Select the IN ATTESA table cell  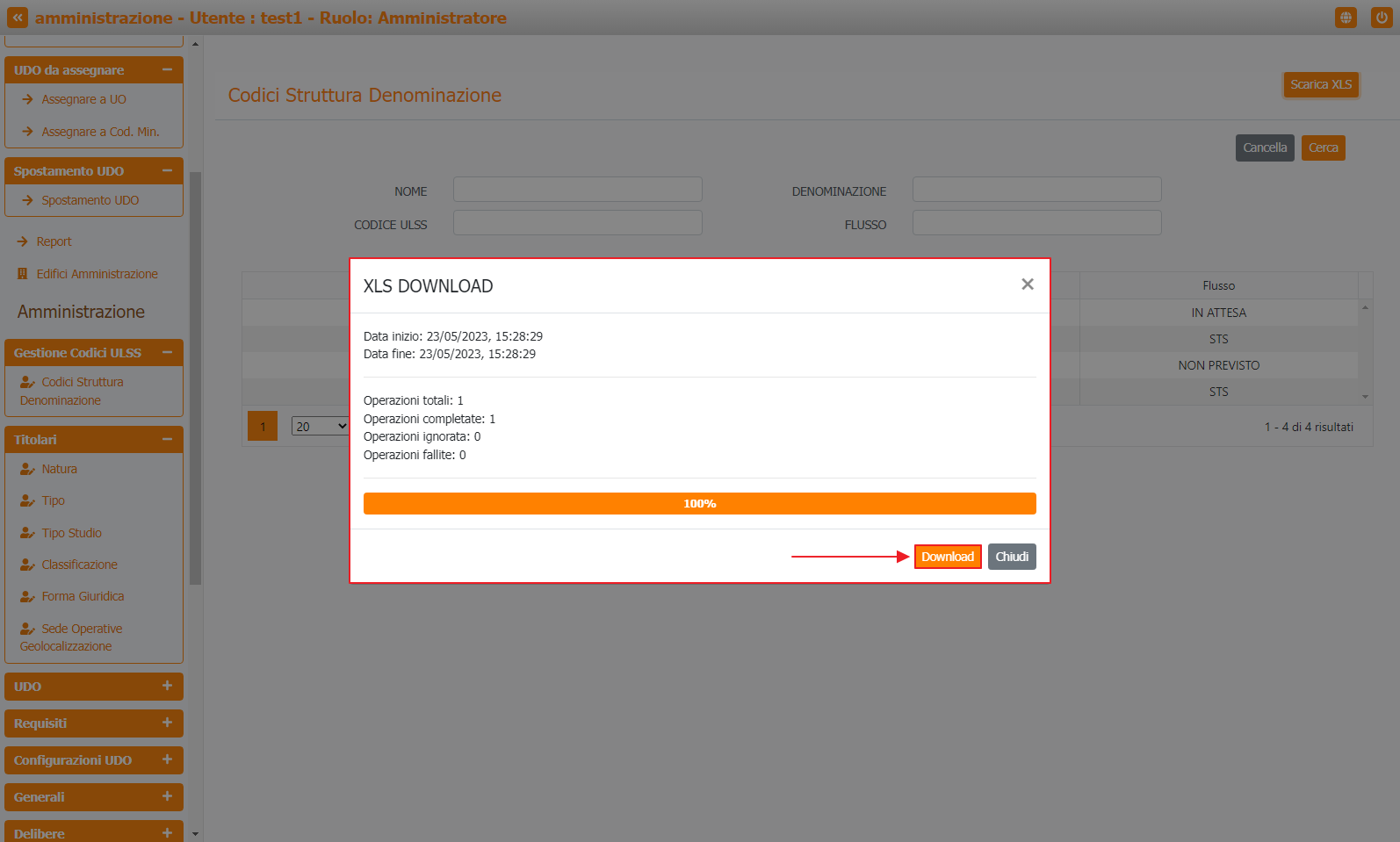click(1218, 313)
